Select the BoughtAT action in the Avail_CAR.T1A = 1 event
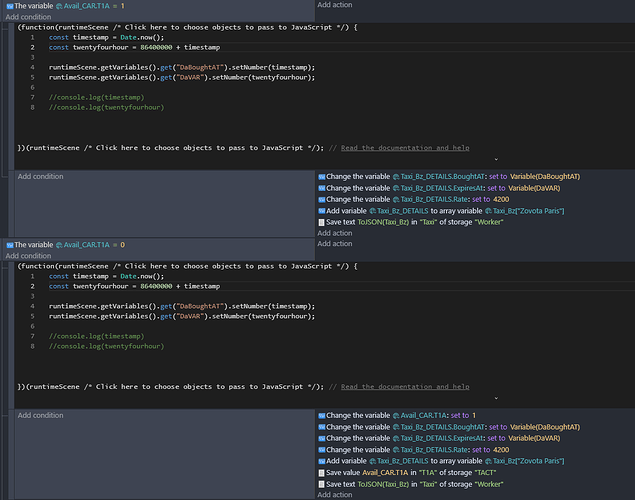Image resolution: width=635 pixels, height=500 pixels. pyautogui.click(x=449, y=177)
